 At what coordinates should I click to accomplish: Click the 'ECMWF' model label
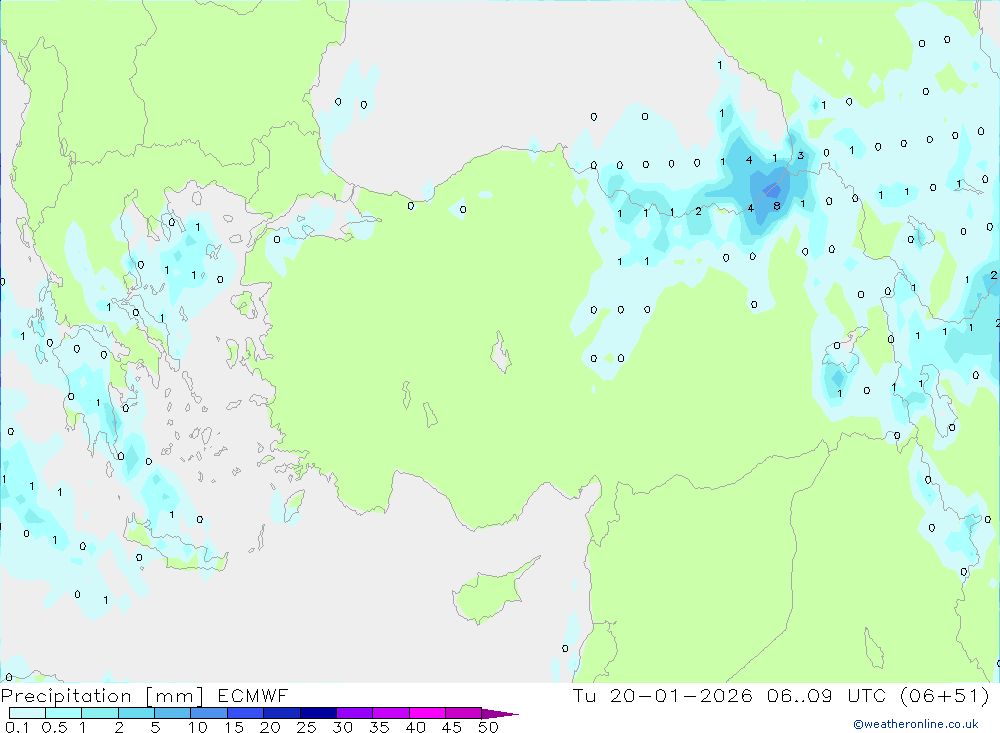point(253,696)
